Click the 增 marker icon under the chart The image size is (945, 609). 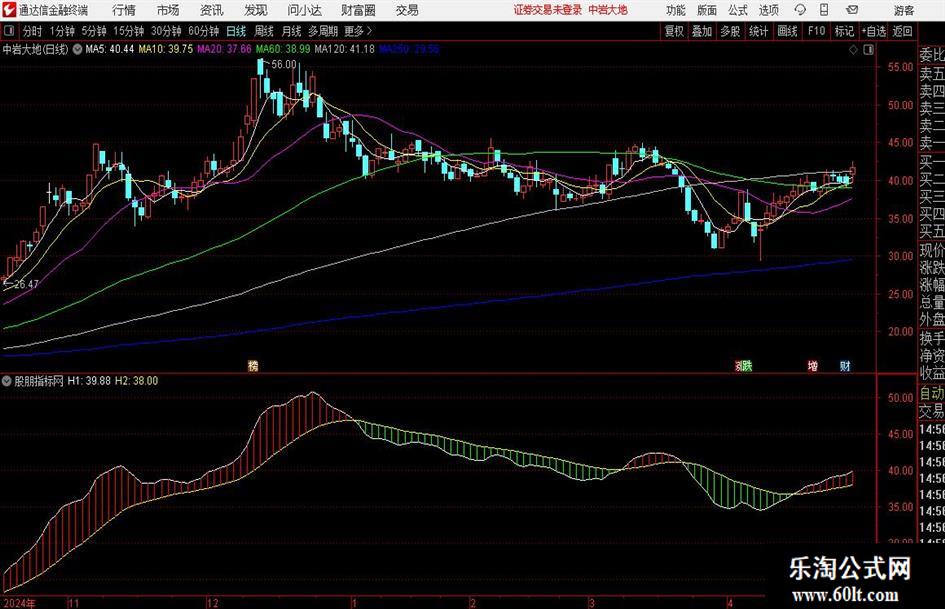coord(812,365)
